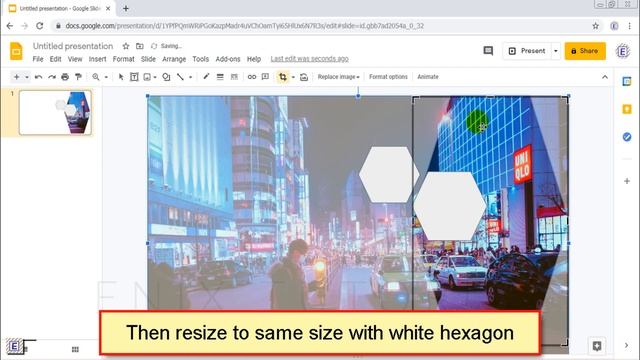640x360 pixels.
Task: Open the Mask image dropdown arrow
Action: tap(293, 77)
